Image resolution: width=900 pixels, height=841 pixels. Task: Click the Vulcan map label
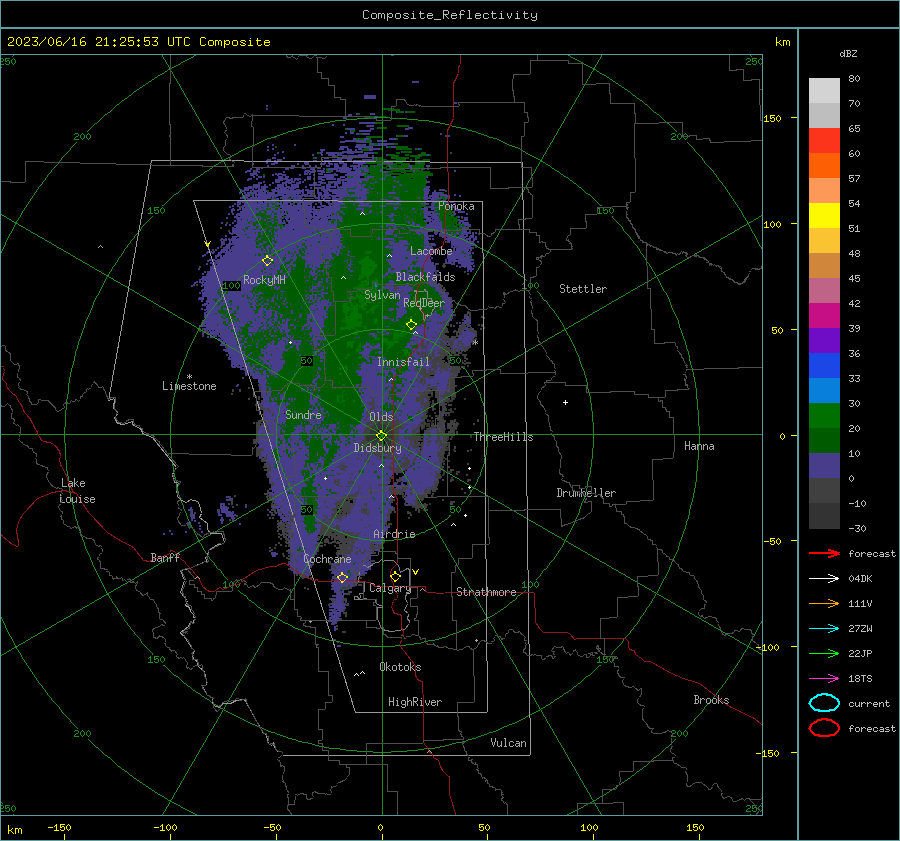coord(508,743)
